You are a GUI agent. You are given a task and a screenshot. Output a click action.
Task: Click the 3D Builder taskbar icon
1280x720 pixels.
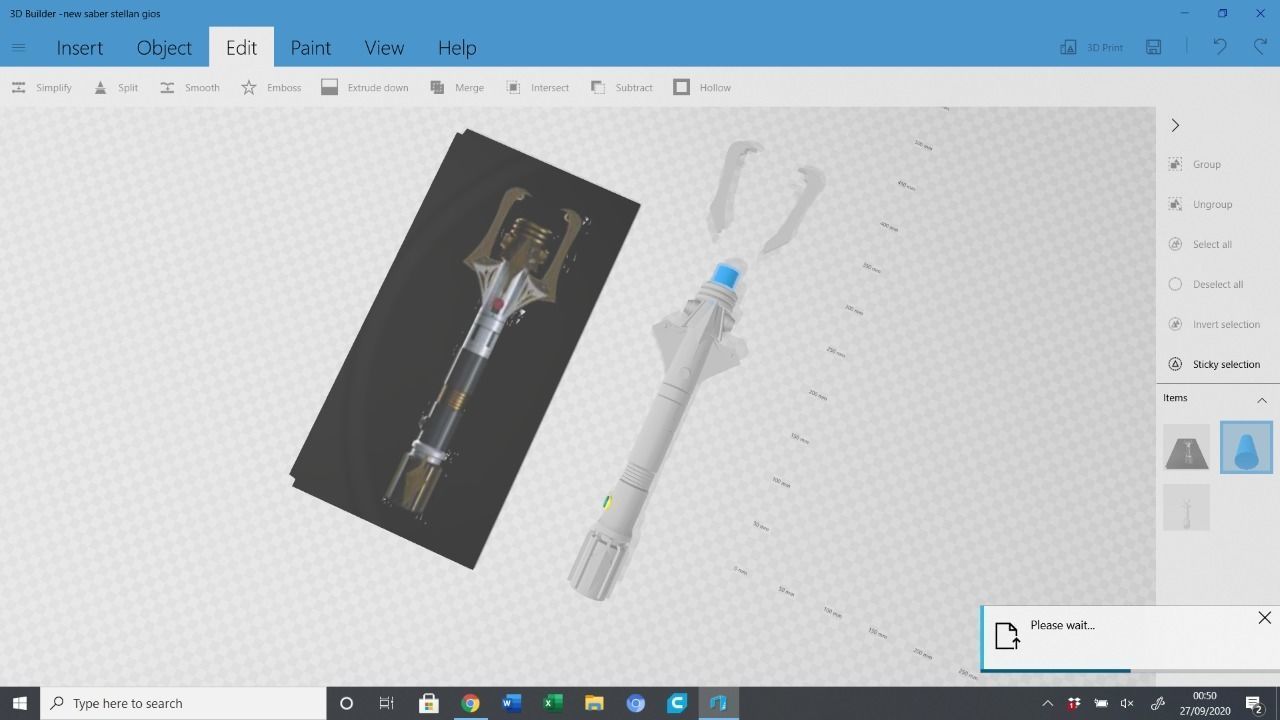[x=718, y=703]
